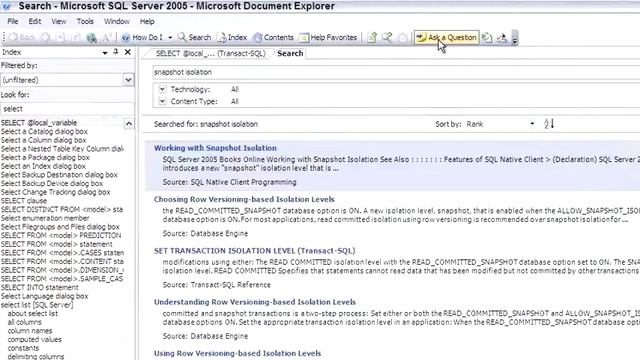Toggle auto-hide pin on Index panel
This screenshot has width=640, height=360.
tap(116, 52)
